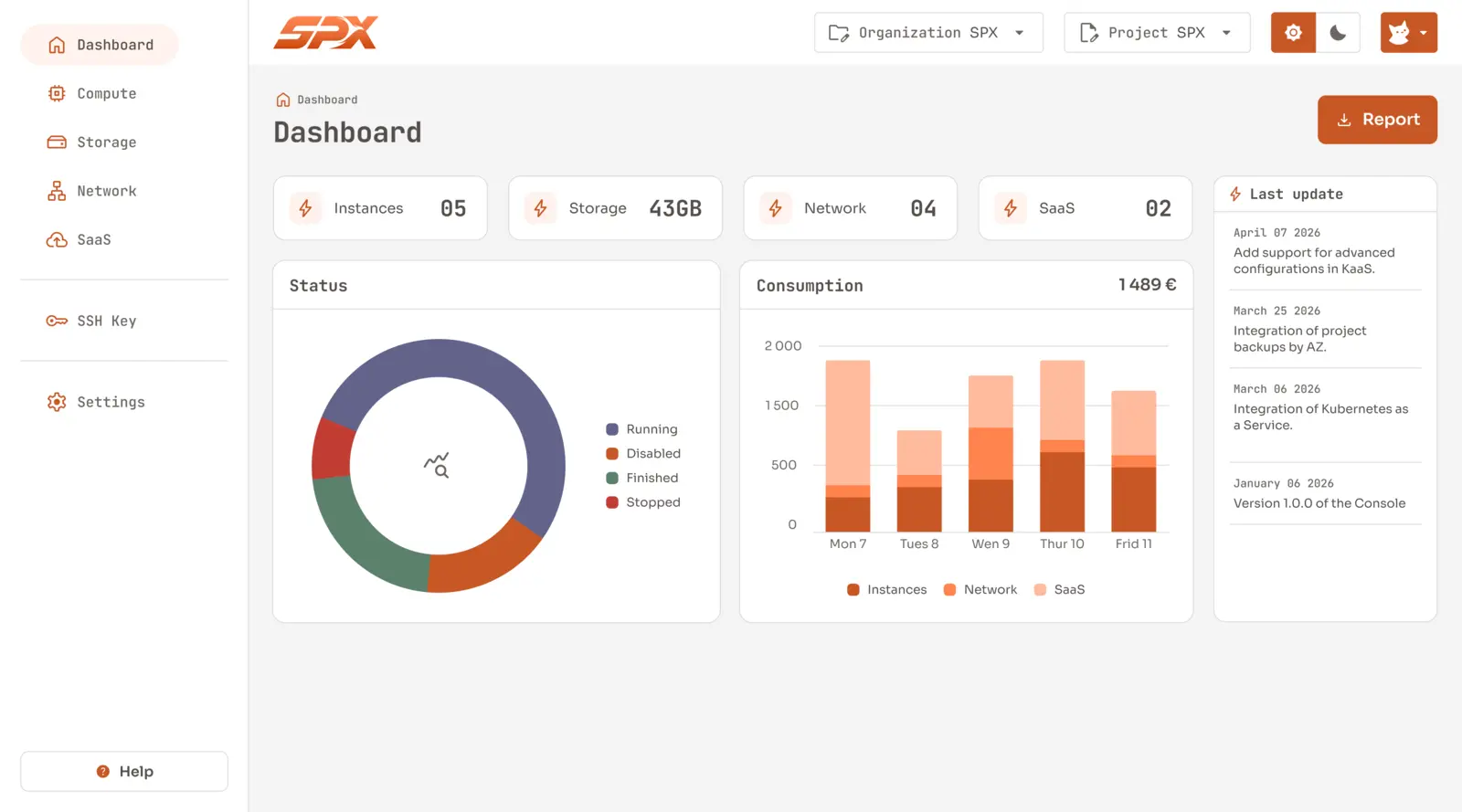
Task: Click the SSH Key key icon
Action: [57, 321]
